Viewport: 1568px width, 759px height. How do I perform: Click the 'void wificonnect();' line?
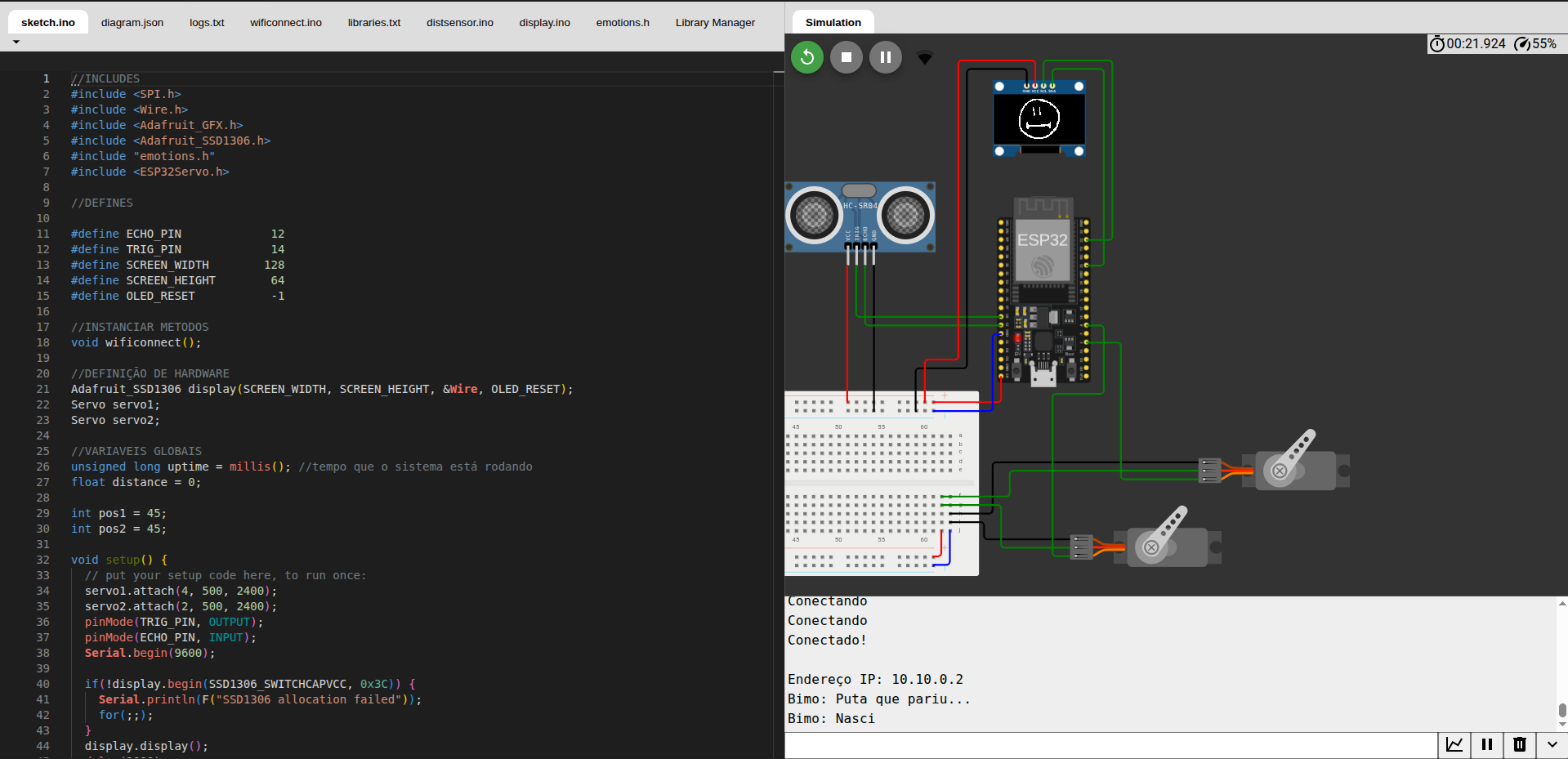(x=136, y=342)
